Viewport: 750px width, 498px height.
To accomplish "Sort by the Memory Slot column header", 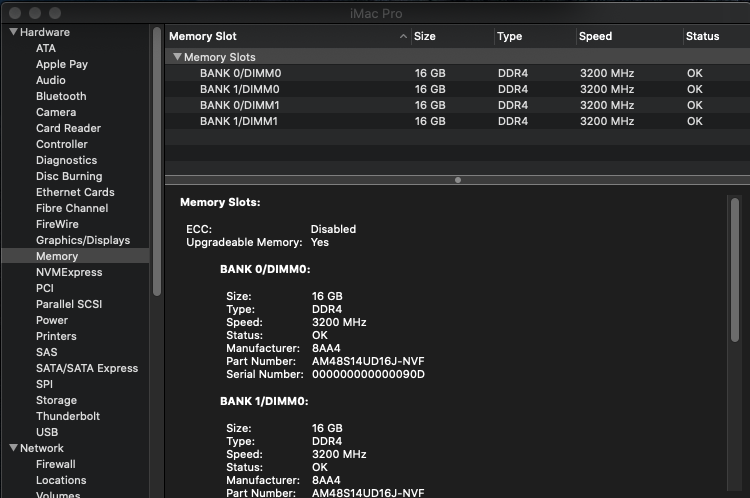I will point(203,36).
